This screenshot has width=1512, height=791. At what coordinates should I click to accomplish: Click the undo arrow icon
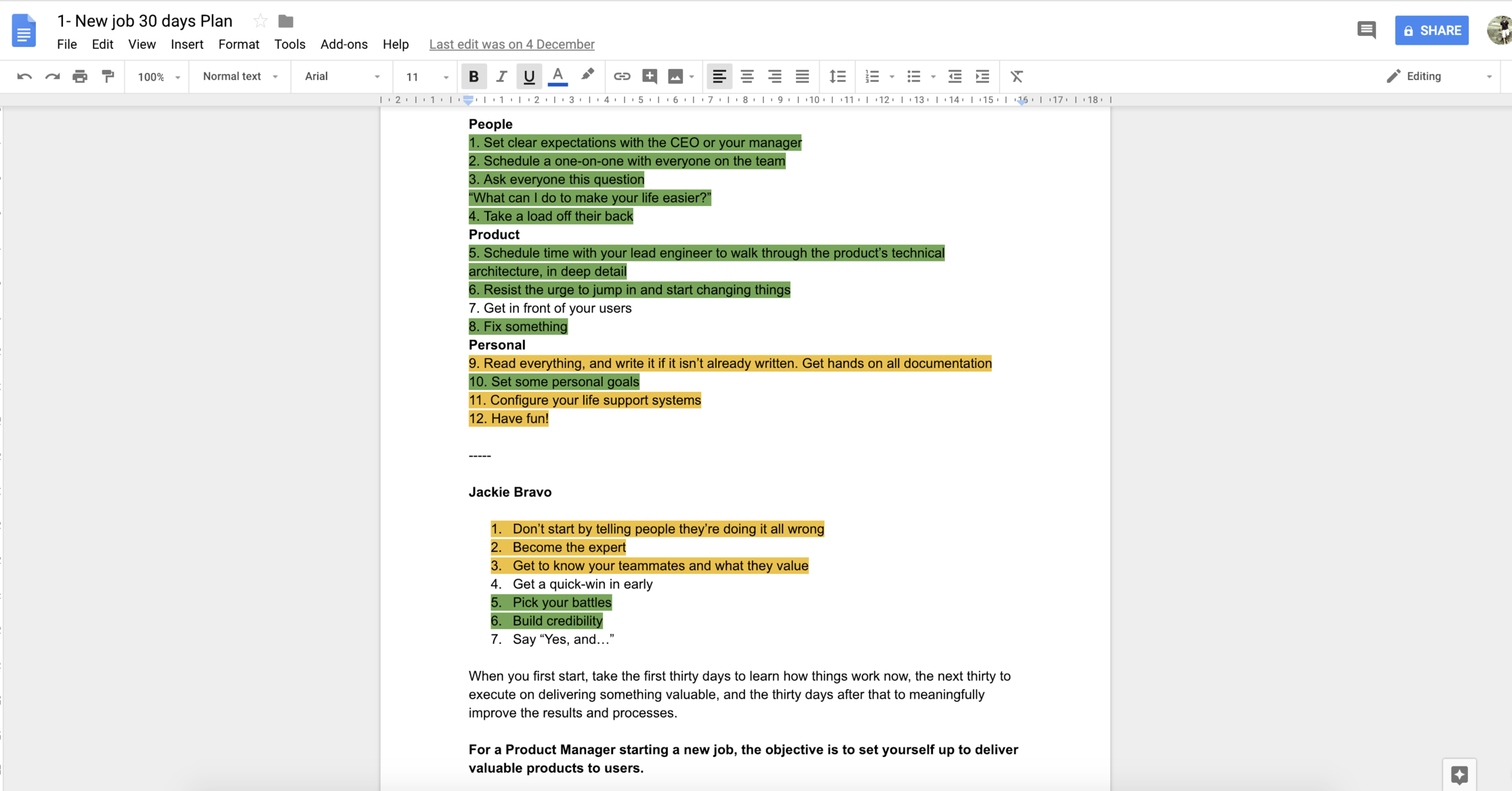24,77
